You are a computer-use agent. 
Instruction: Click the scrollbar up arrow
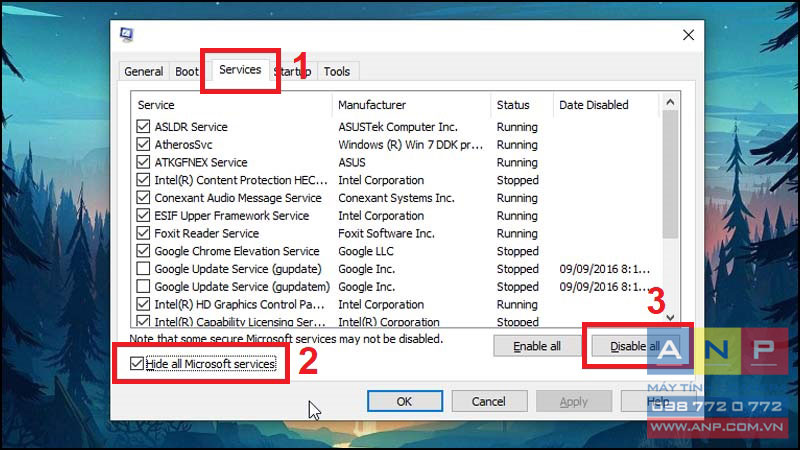coord(670,102)
